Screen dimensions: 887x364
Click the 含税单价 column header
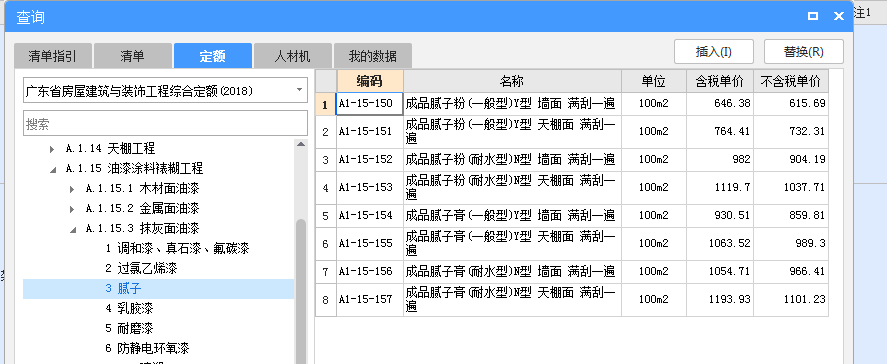720,81
